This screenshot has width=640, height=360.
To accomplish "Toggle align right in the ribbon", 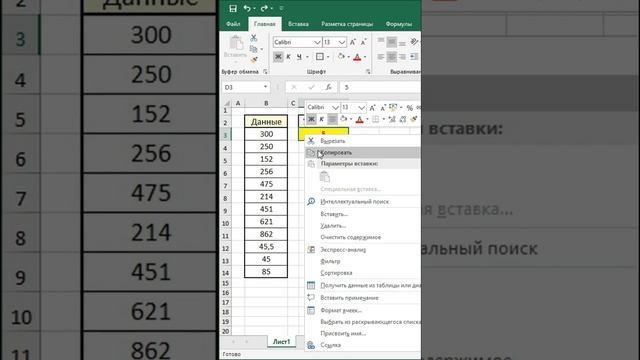I will (402, 57).
